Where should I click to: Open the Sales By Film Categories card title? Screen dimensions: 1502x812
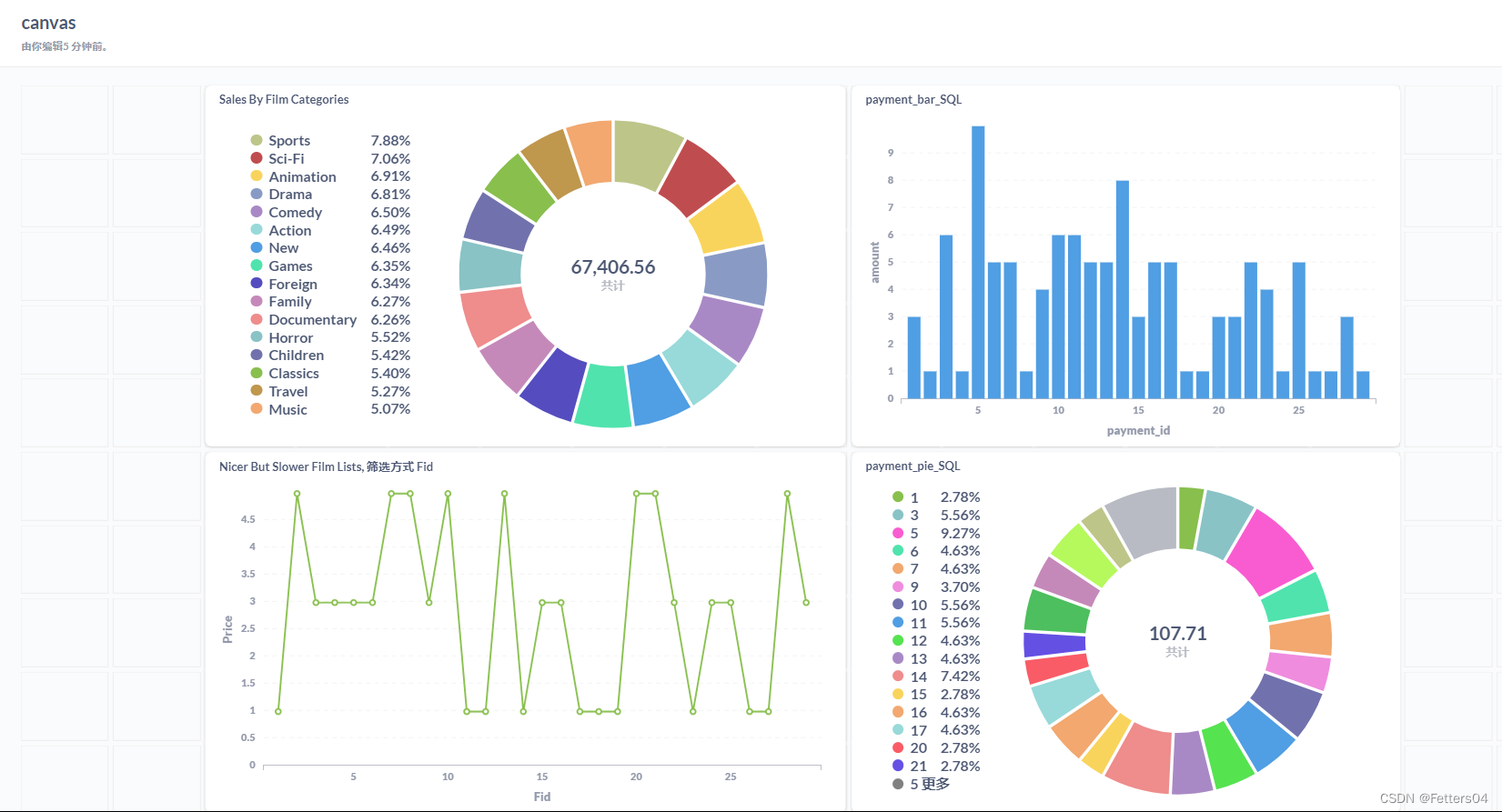coord(284,99)
